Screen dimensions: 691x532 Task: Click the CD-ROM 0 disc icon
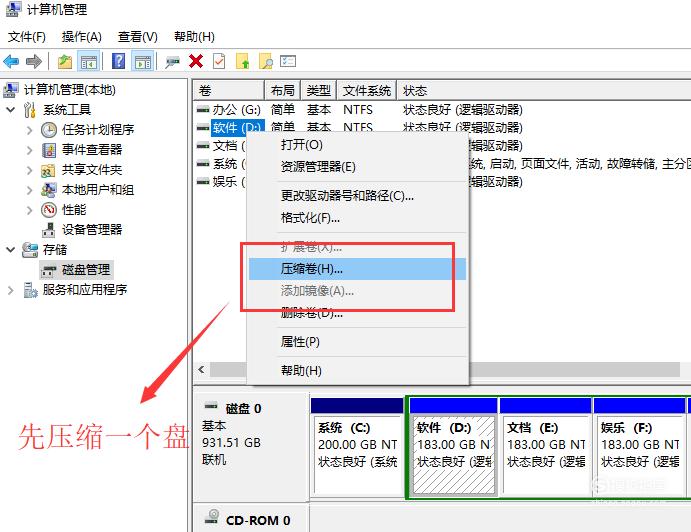212,517
